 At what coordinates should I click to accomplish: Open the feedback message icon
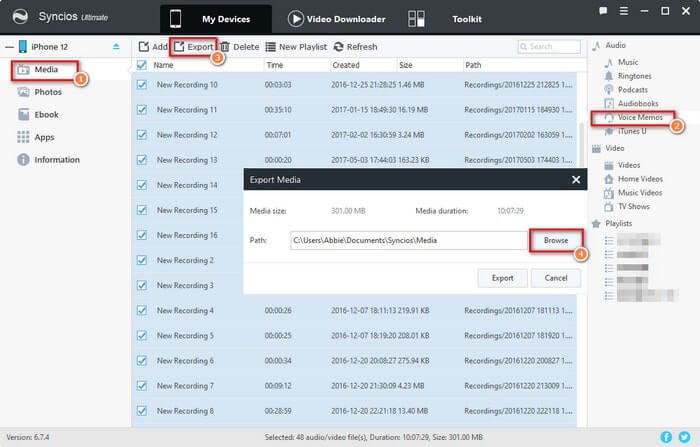point(603,11)
